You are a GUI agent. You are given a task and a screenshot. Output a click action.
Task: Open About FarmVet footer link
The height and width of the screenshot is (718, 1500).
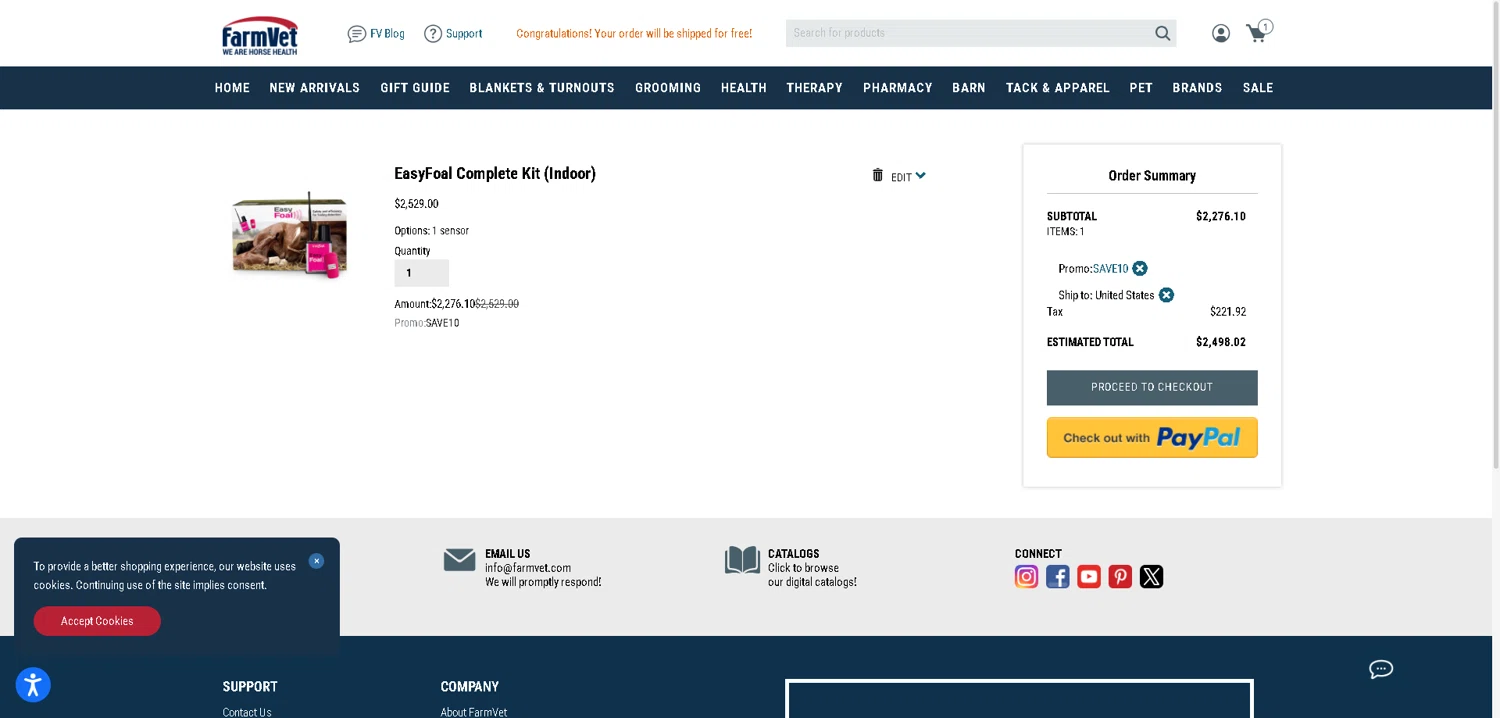pos(474,712)
